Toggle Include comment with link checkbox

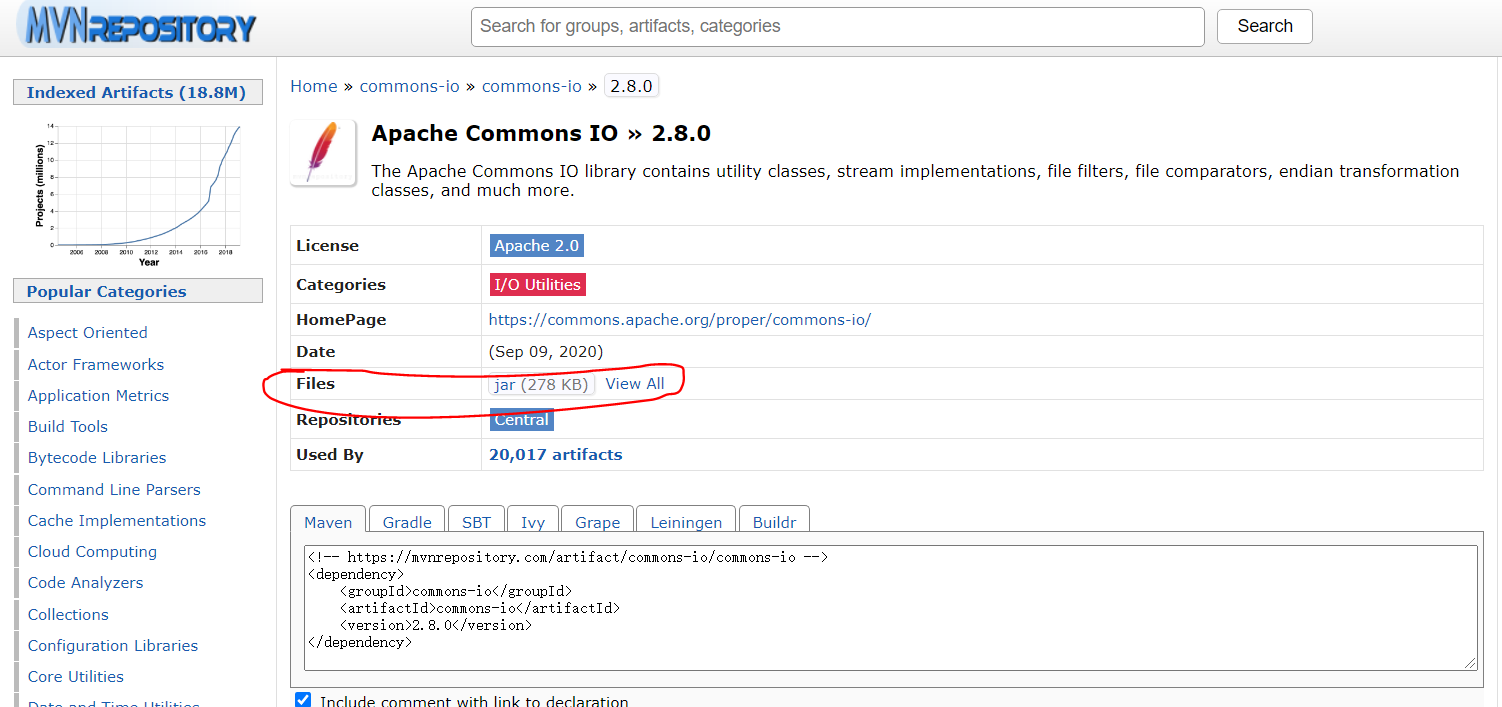point(303,700)
